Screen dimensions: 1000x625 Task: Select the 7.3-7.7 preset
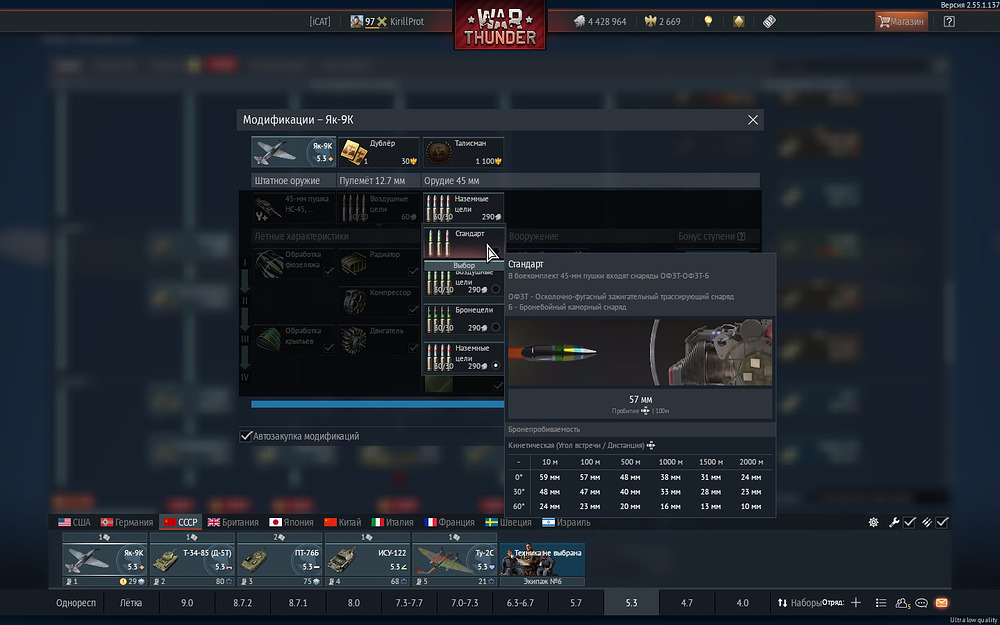409,603
